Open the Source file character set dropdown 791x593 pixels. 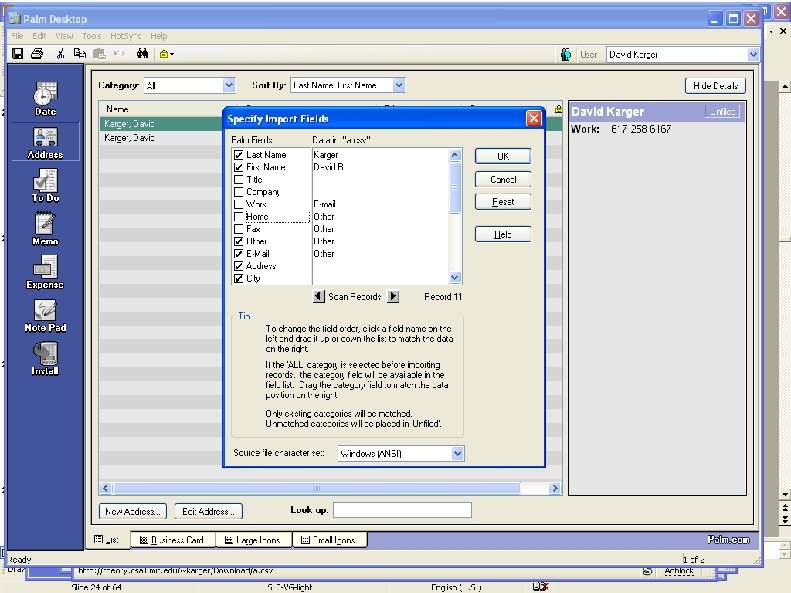(x=457, y=453)
